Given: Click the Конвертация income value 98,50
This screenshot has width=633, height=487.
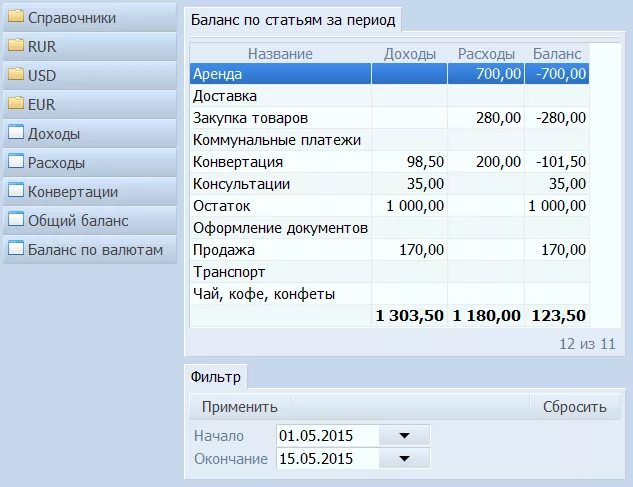Looking at the screenshot, I should coord(425,162).
